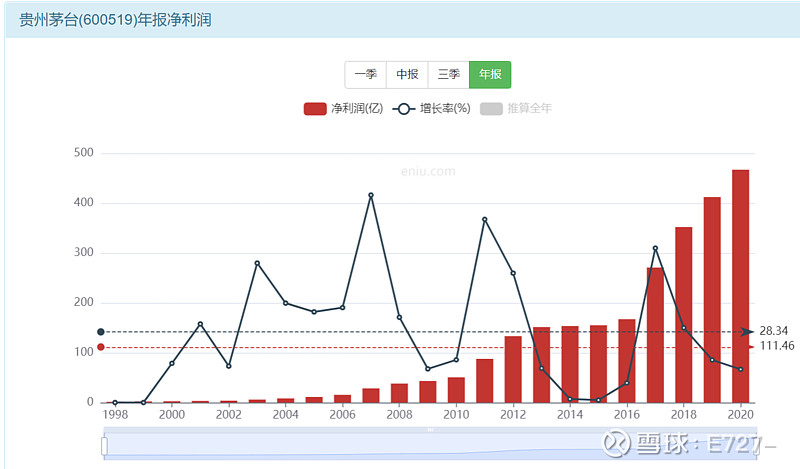Click the 2011 growth rate data point
Viewport: 800px width, 469px height.
(485, 219)
